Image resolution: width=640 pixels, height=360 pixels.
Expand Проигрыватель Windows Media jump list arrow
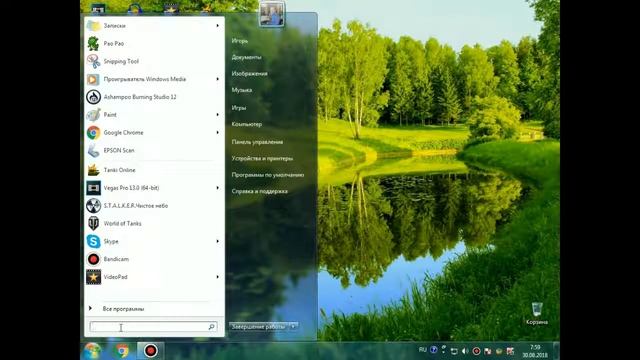point(218,79)
